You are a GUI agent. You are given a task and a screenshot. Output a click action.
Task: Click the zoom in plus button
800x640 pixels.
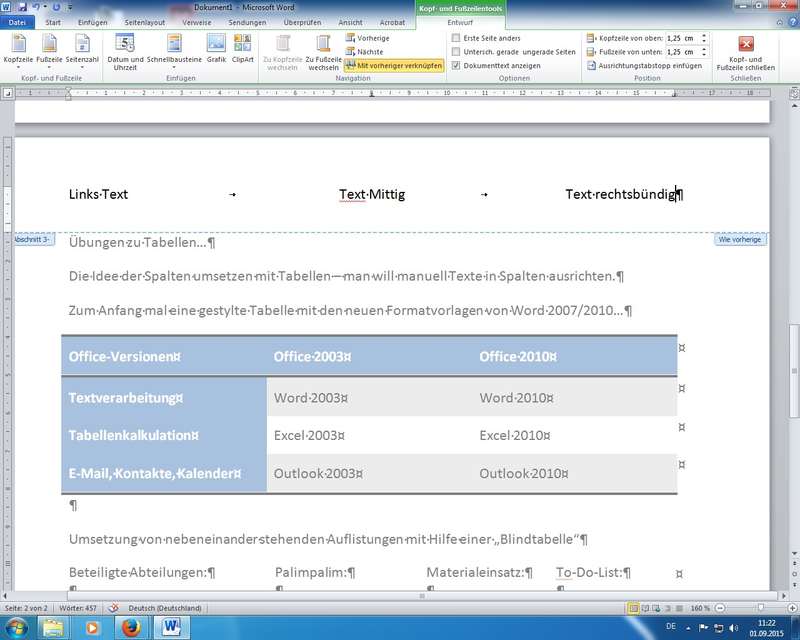coord(792,608)
